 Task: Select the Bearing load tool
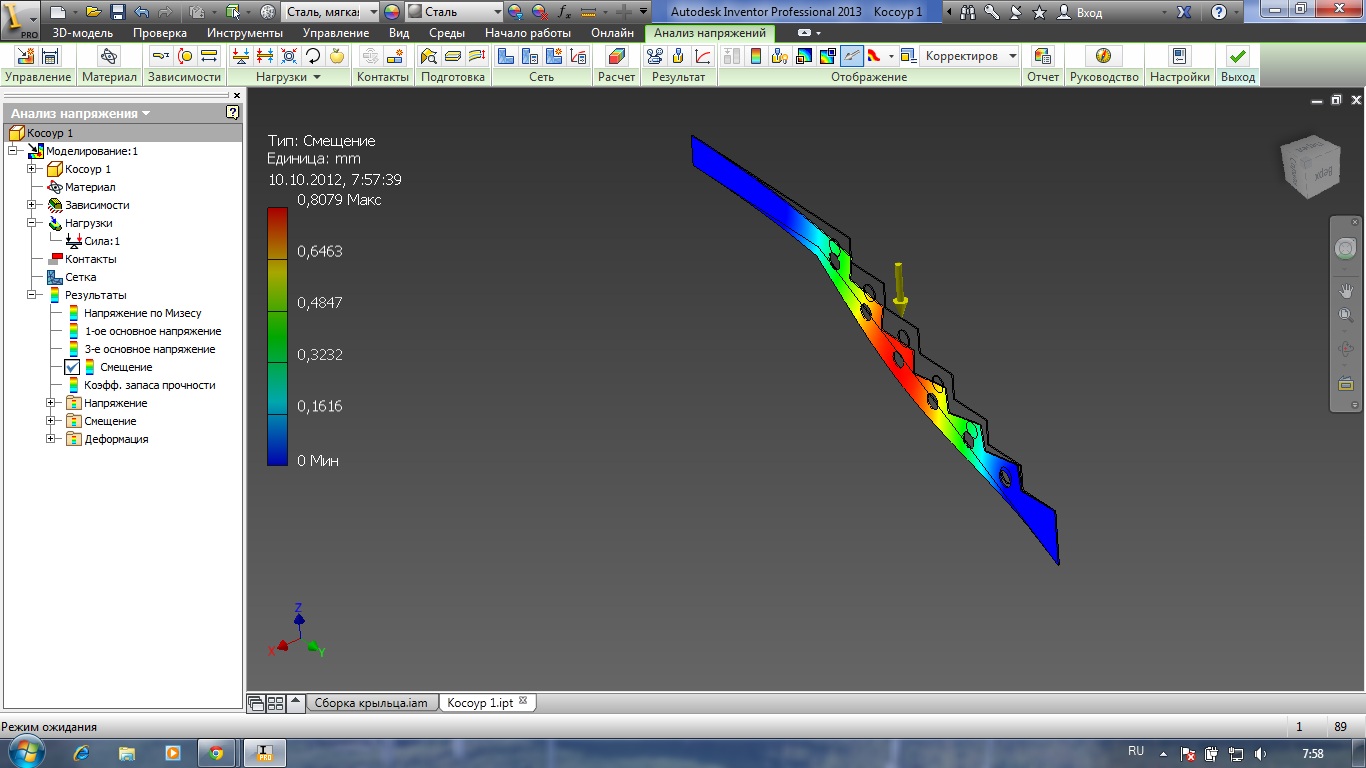289,56
